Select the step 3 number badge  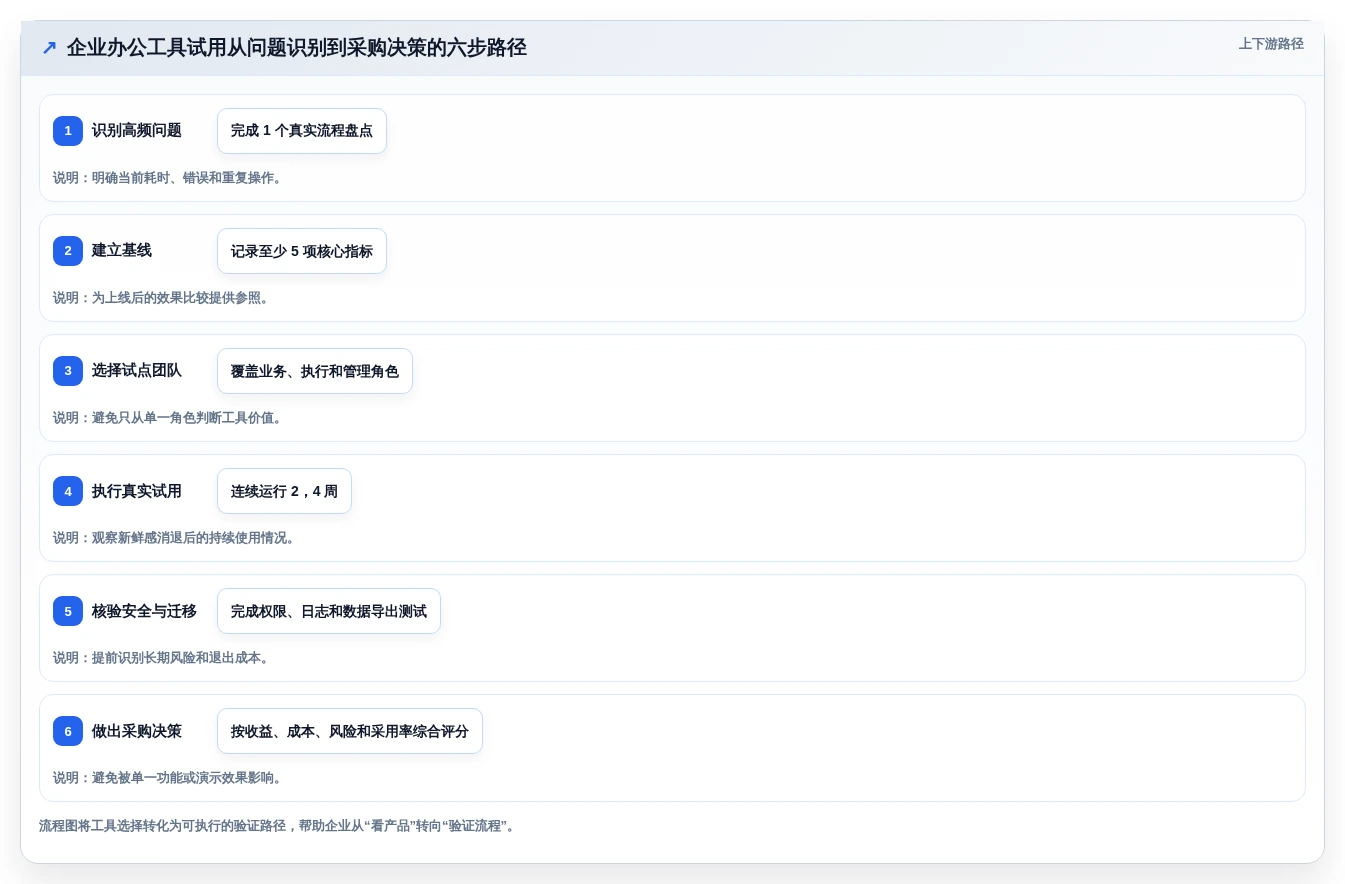pos(68,371)
